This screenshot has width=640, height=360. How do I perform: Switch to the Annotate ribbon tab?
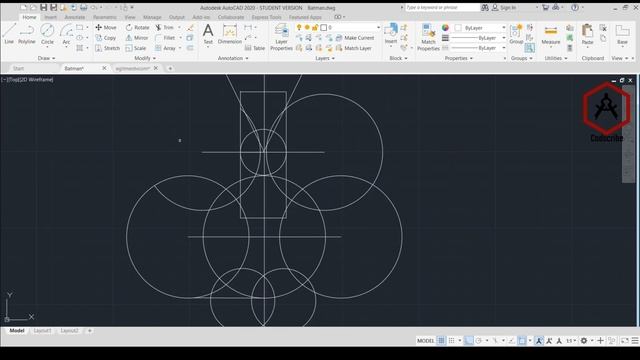tap(75, 17)
